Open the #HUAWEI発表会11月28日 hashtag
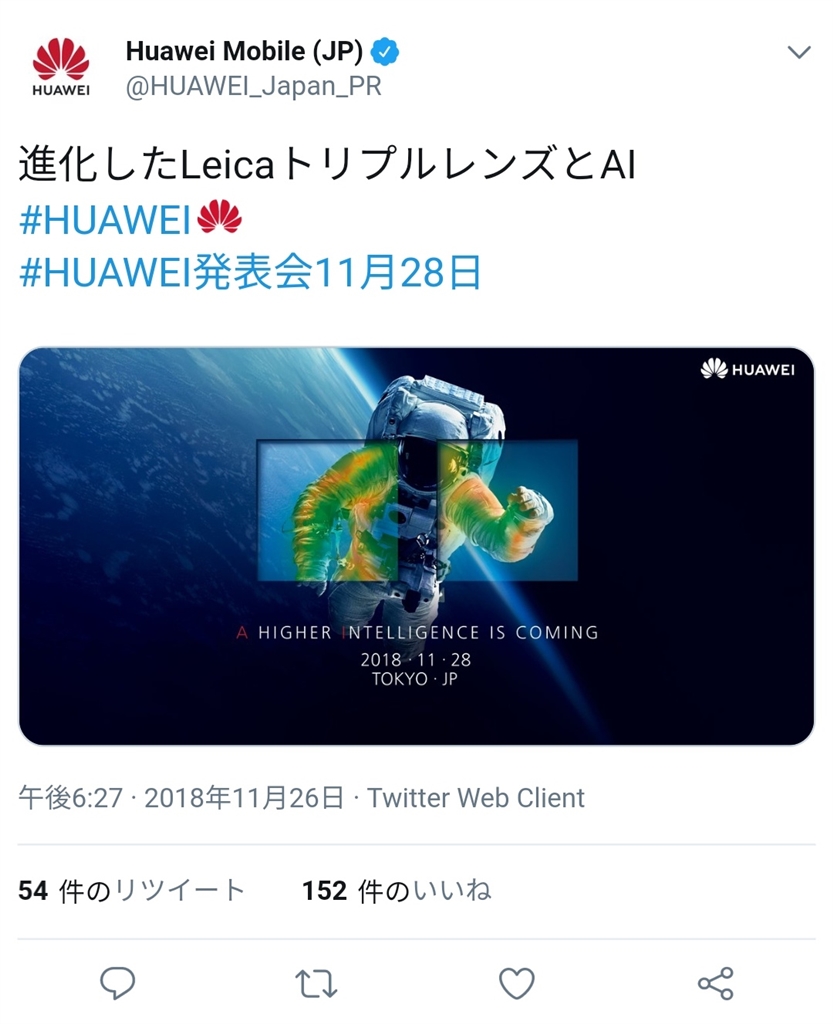This screenshot has height=1024, width=833. pos(251,272)
